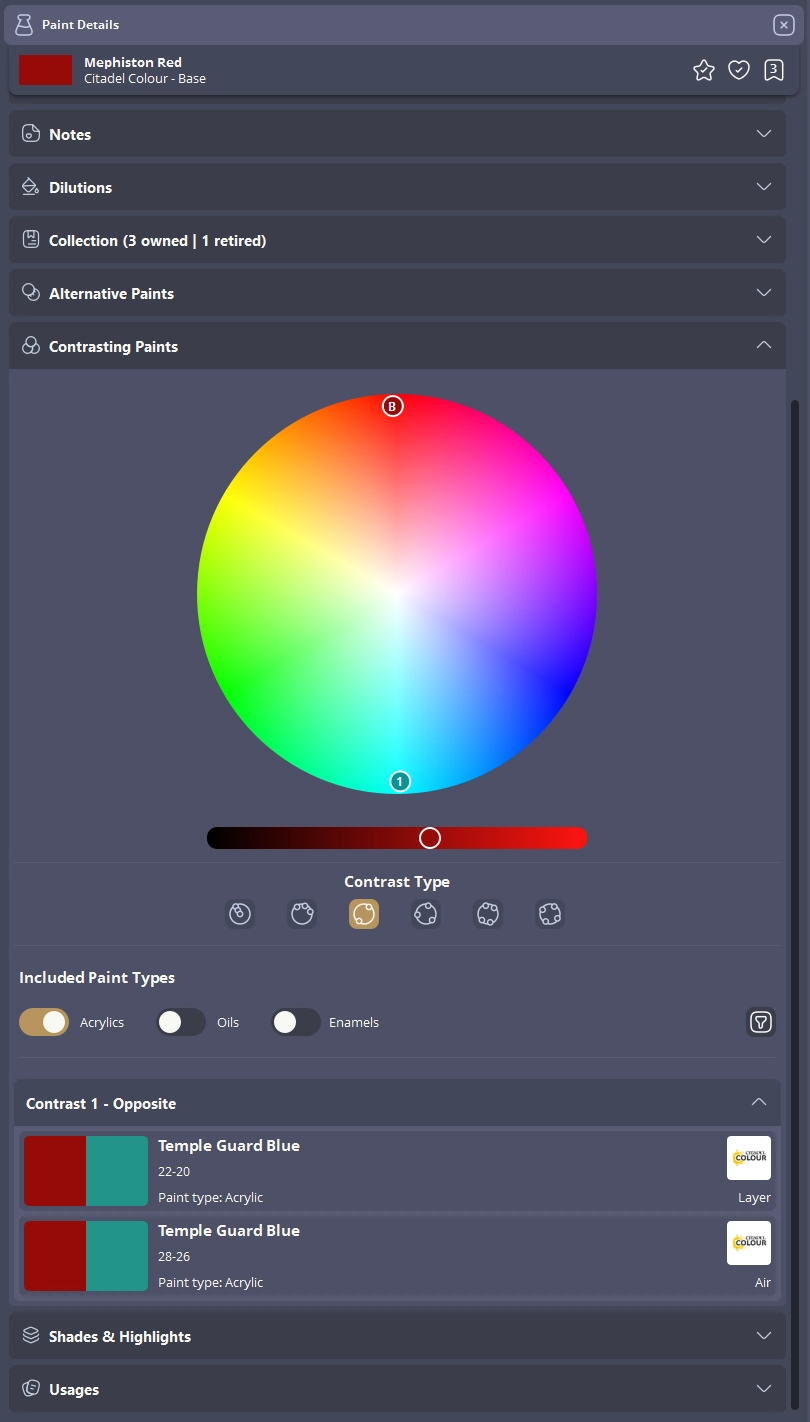
Task: Open the paint filter icon button
Action: [761, 1022]
